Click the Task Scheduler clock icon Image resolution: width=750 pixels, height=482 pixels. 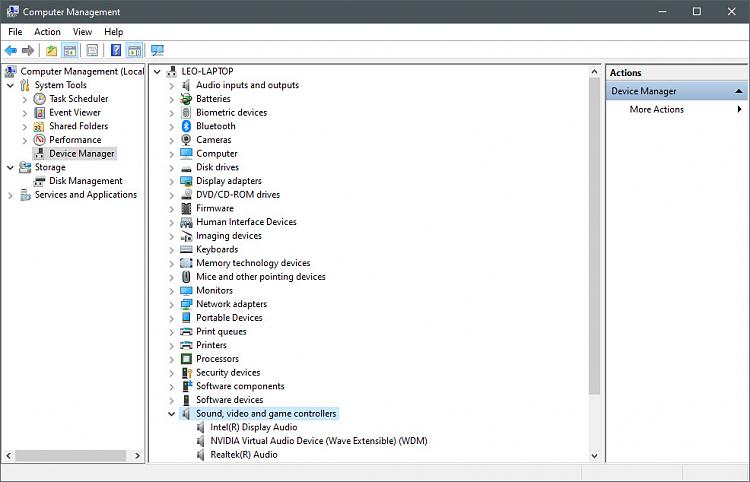tap(39, 99)
